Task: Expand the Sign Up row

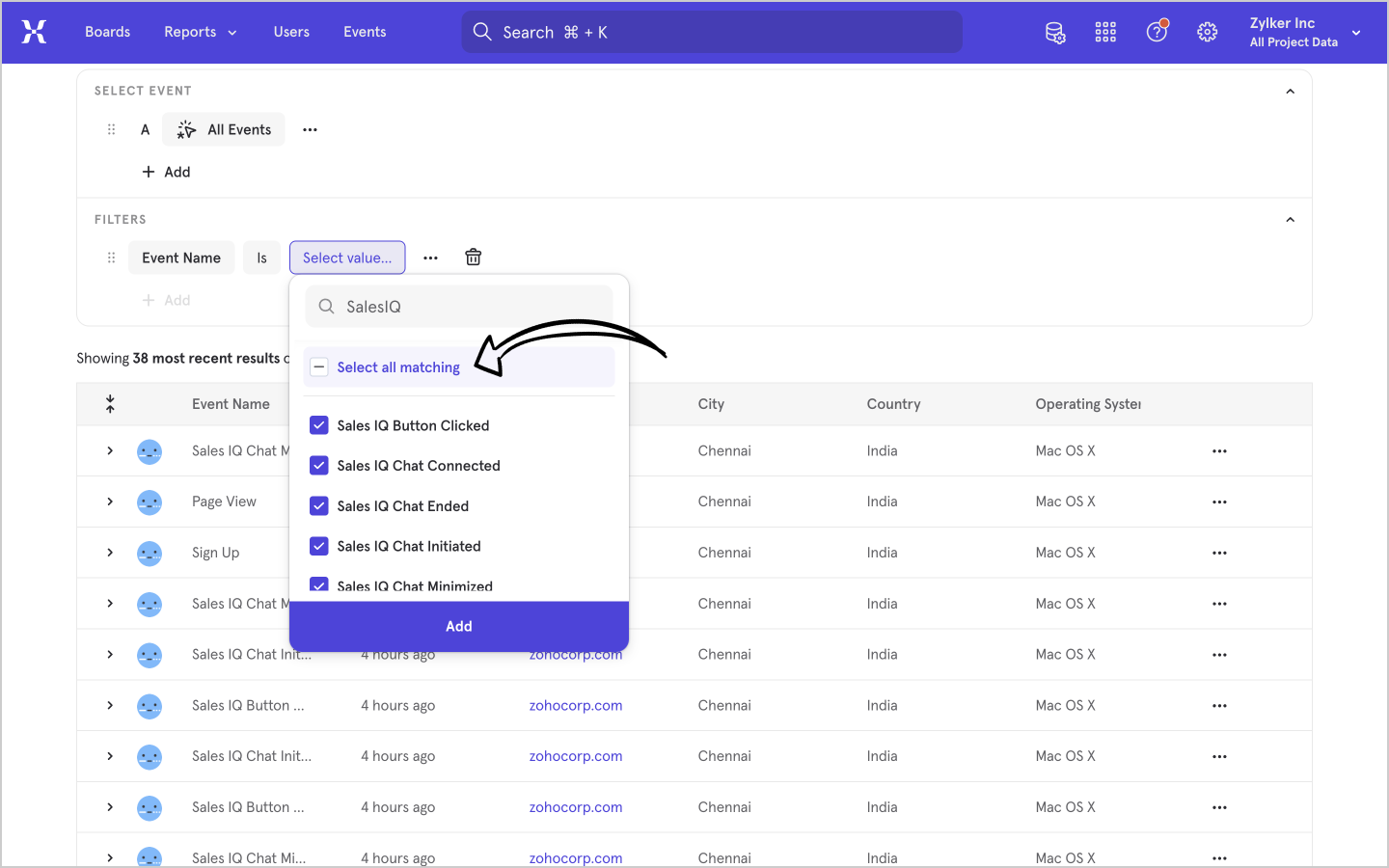Action: pos(110,553)
